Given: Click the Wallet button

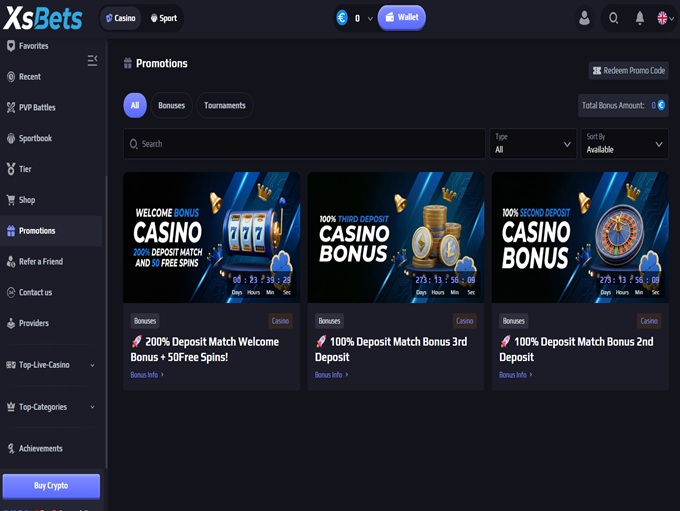Looking at the screenshot, I should point(402,17).
